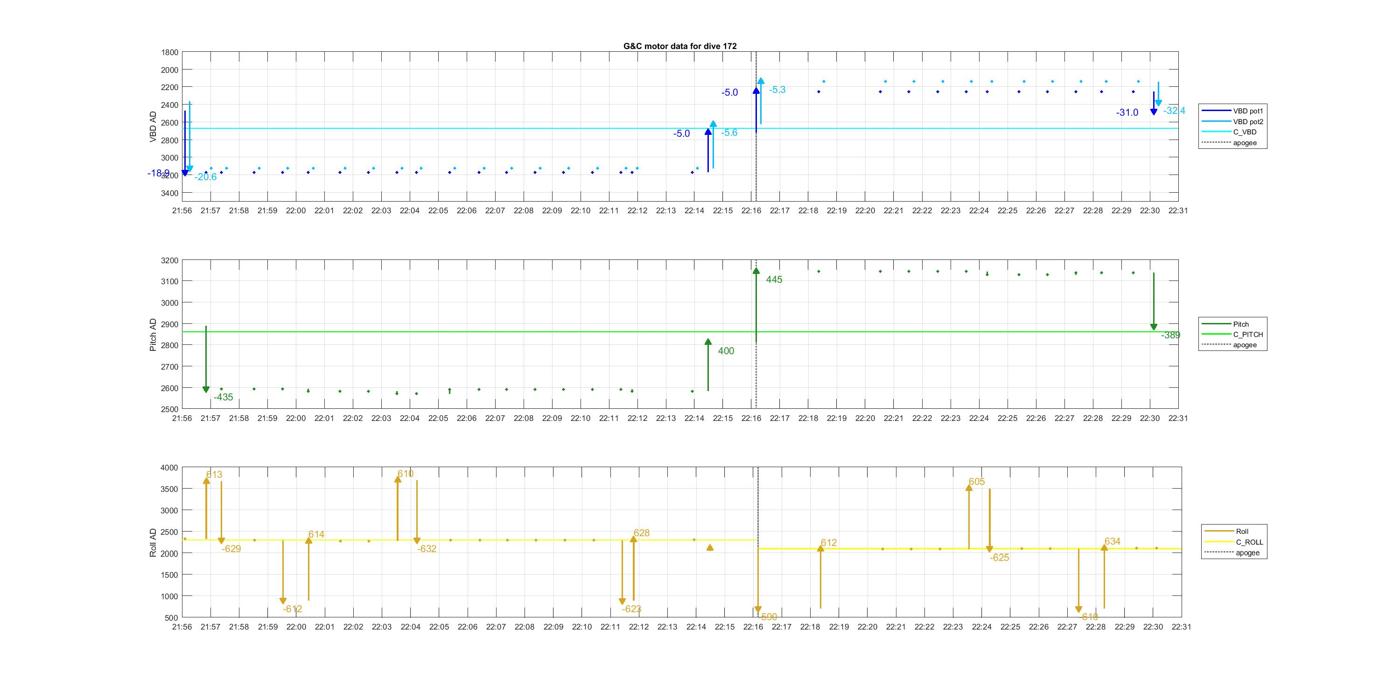Click the 610 roll move label
The image size is (1400, 693).
(x=405, y=474)
